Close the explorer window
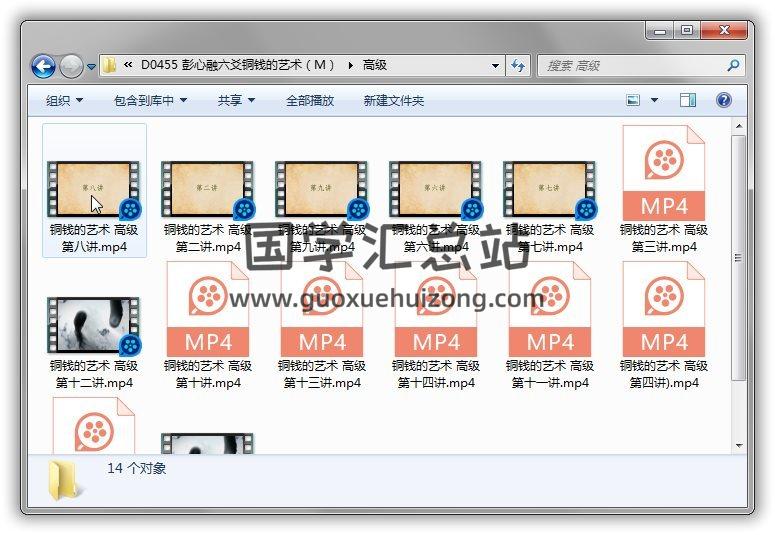Viewport: 775px width, 535px height. click(724, 31)
